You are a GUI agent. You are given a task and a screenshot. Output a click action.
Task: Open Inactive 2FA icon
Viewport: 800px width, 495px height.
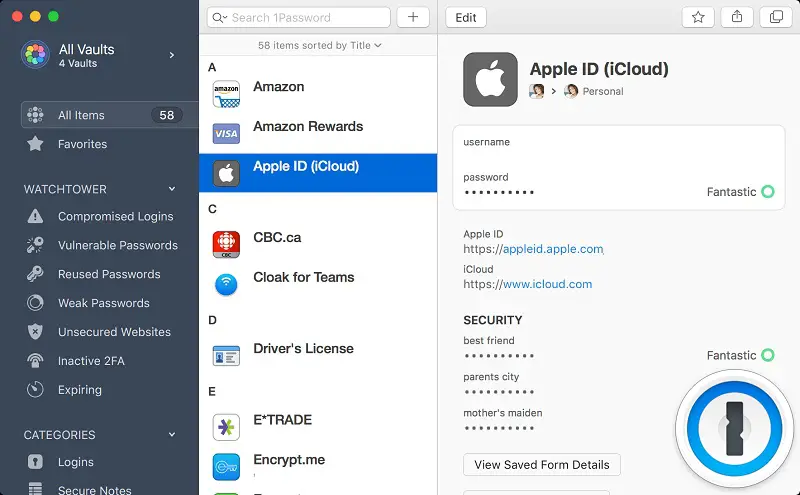(x=35, y=361)
